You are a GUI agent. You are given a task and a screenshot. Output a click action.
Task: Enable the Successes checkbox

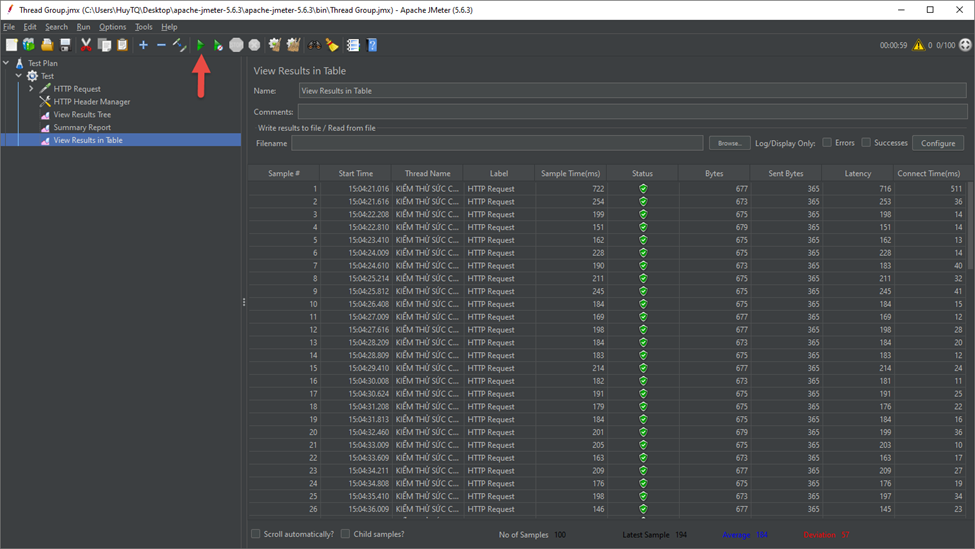pyautogui.click(x=866, y=143)
